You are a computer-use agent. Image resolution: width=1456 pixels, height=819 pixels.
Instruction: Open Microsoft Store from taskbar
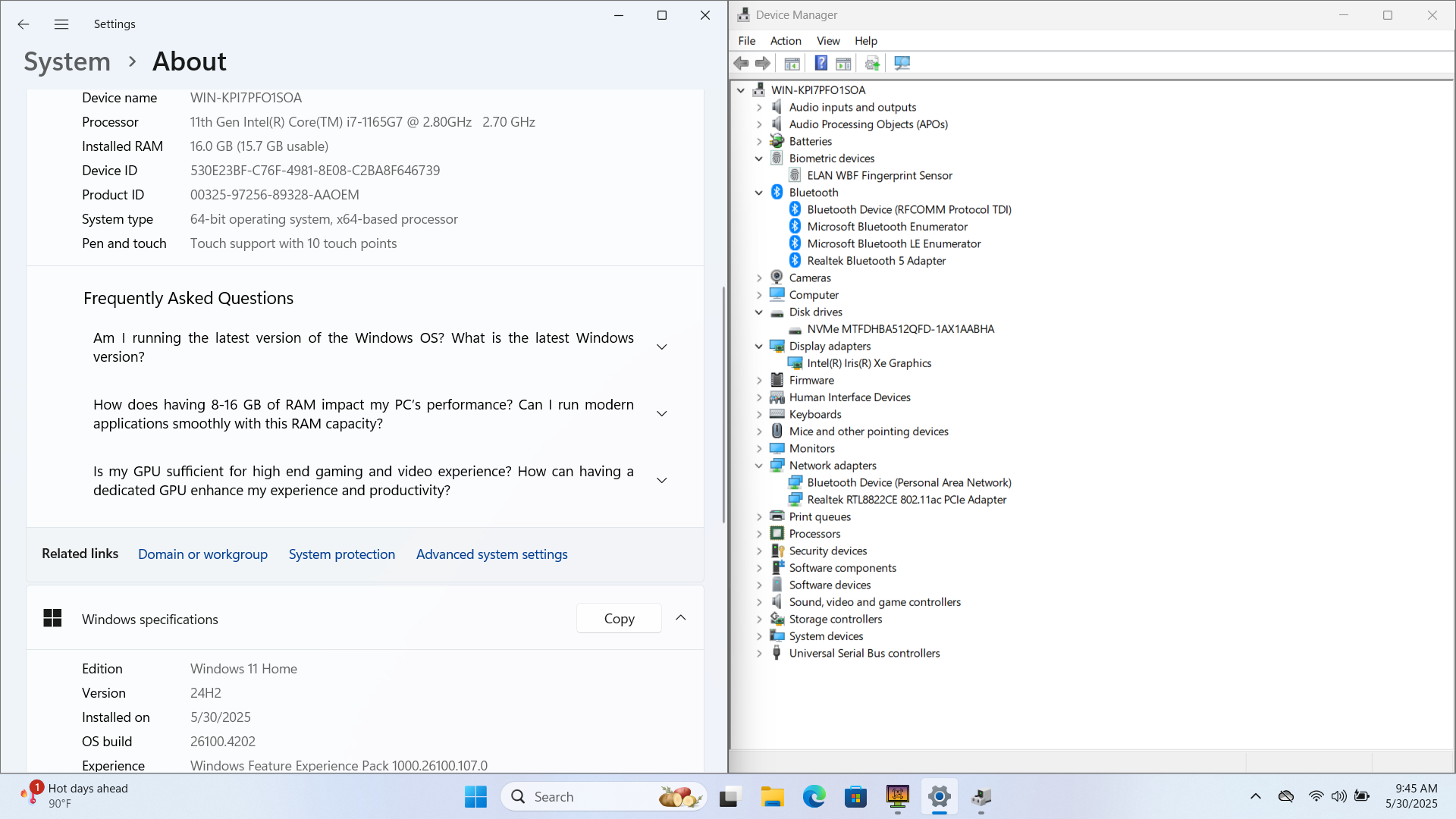point(855,797)
